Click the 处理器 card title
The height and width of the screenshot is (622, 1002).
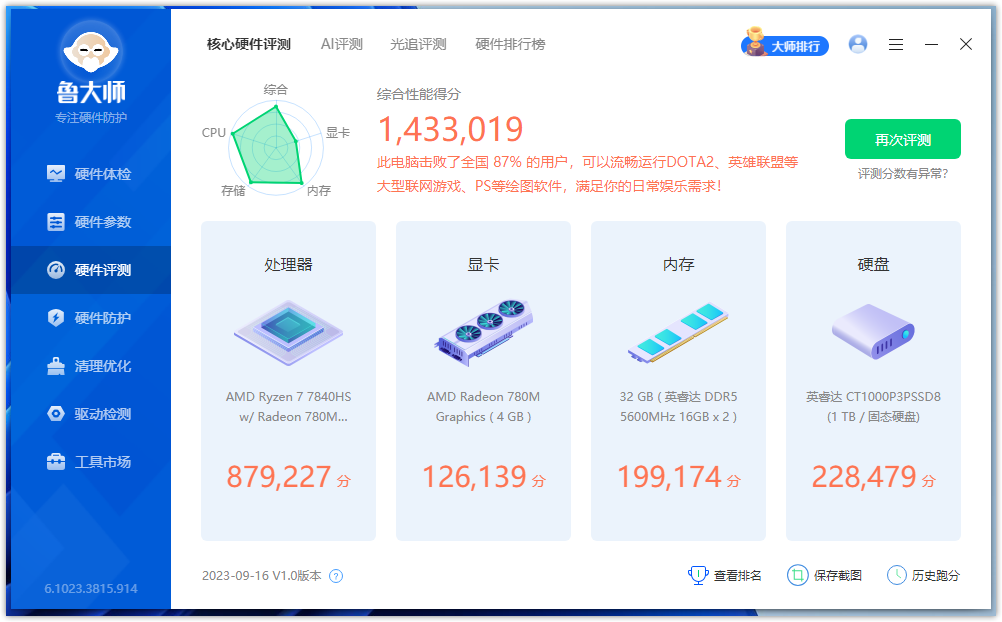pos(288,265)
